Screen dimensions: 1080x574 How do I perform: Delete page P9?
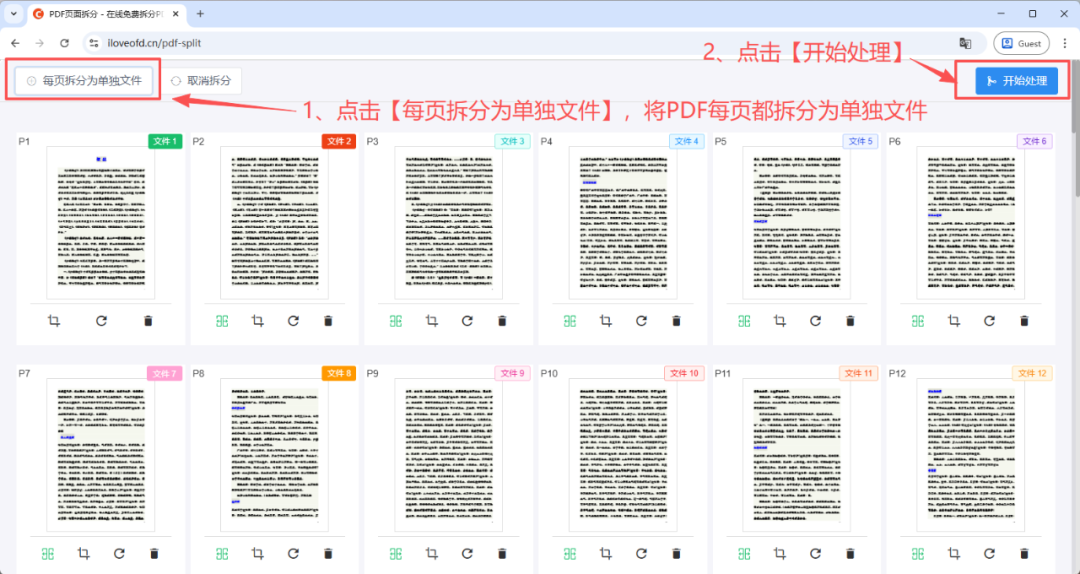pos(502,553)
